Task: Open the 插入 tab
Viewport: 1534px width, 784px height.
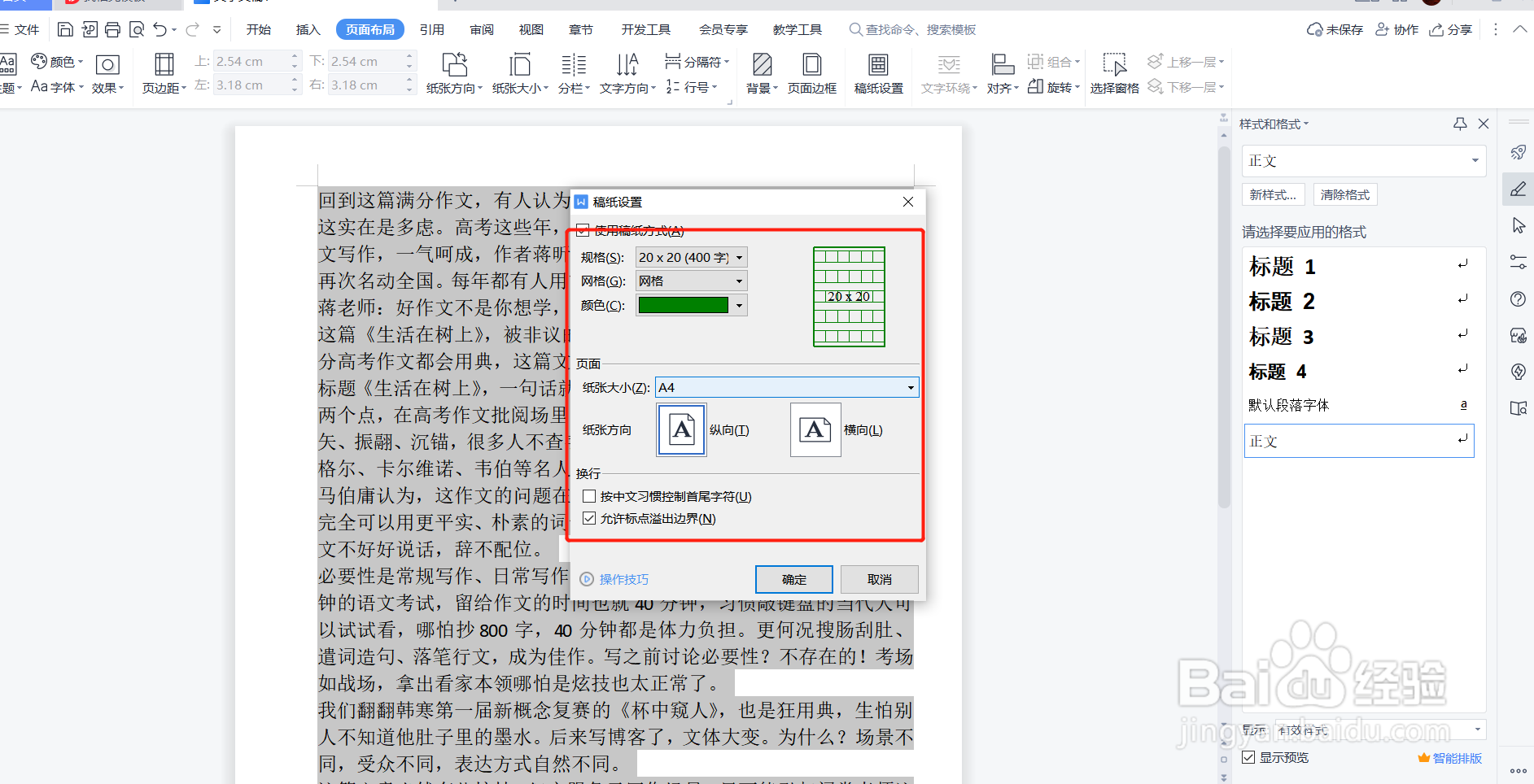Action: tap(308, 30)
